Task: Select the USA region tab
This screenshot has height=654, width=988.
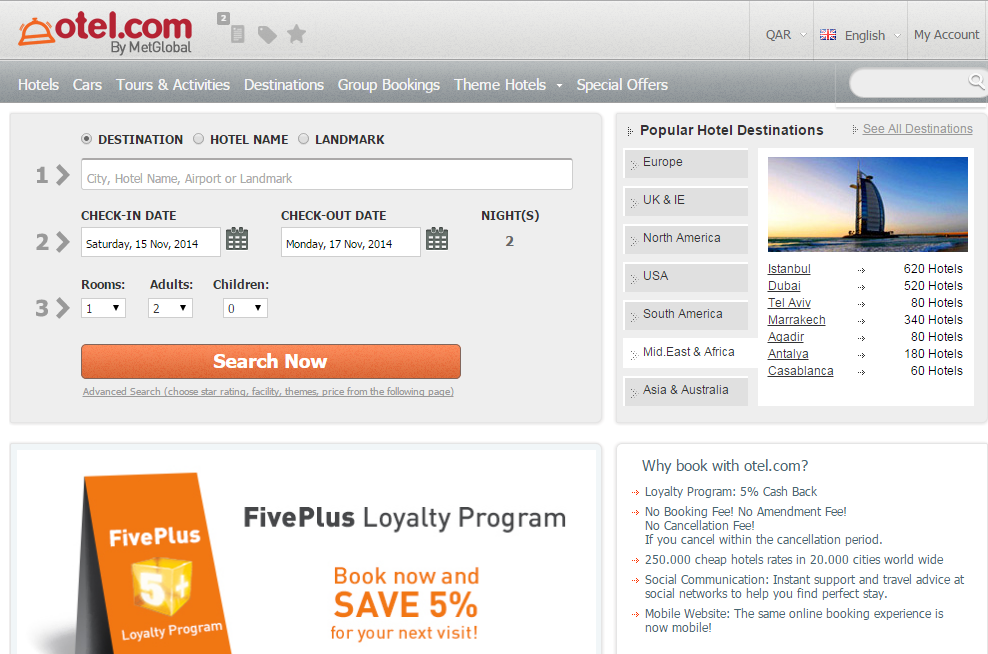Action: coord(686,277)
